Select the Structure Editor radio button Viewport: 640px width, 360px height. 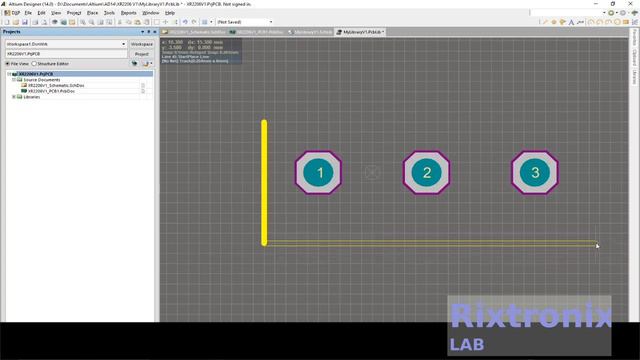pyautogui.click(x=34, y=64)
